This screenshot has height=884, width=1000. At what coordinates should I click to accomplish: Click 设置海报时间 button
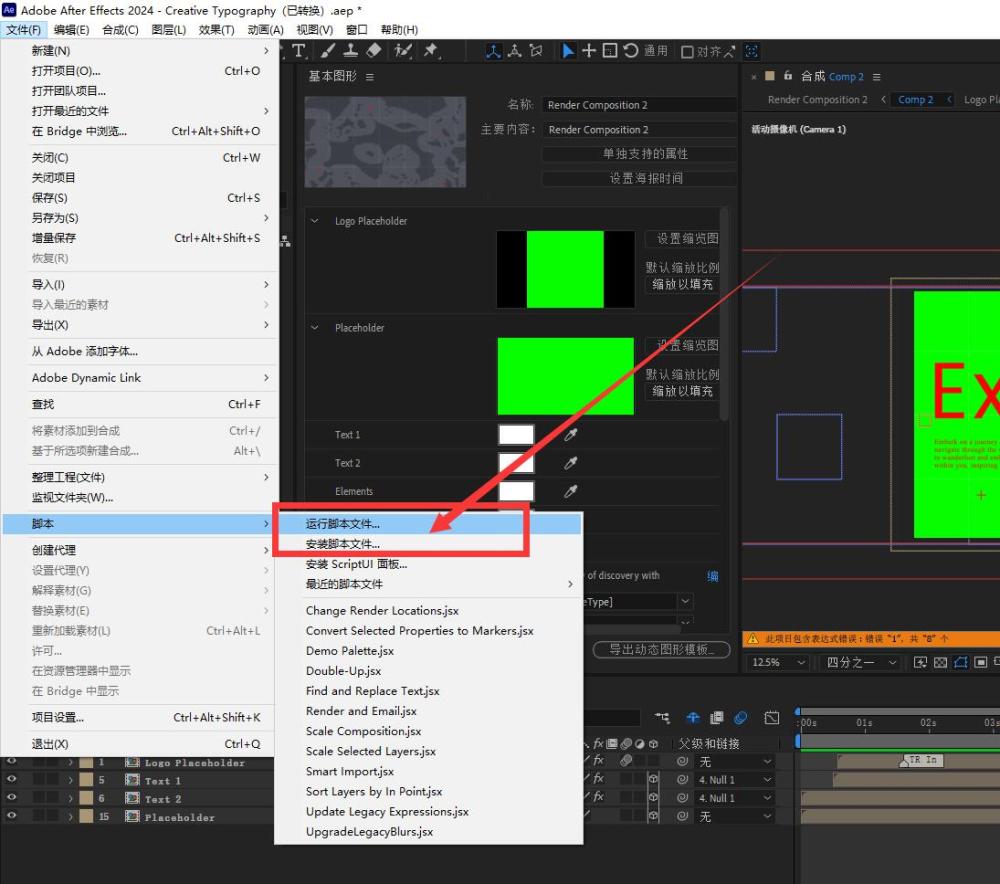click(x=639, y=178)
